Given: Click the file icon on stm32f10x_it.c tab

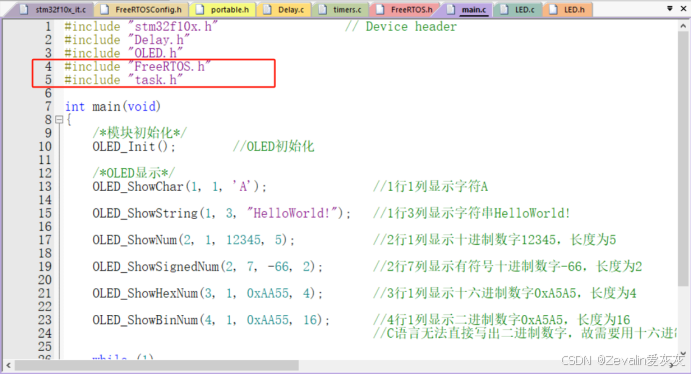Looking at the screenshot, I should [25, 9].
